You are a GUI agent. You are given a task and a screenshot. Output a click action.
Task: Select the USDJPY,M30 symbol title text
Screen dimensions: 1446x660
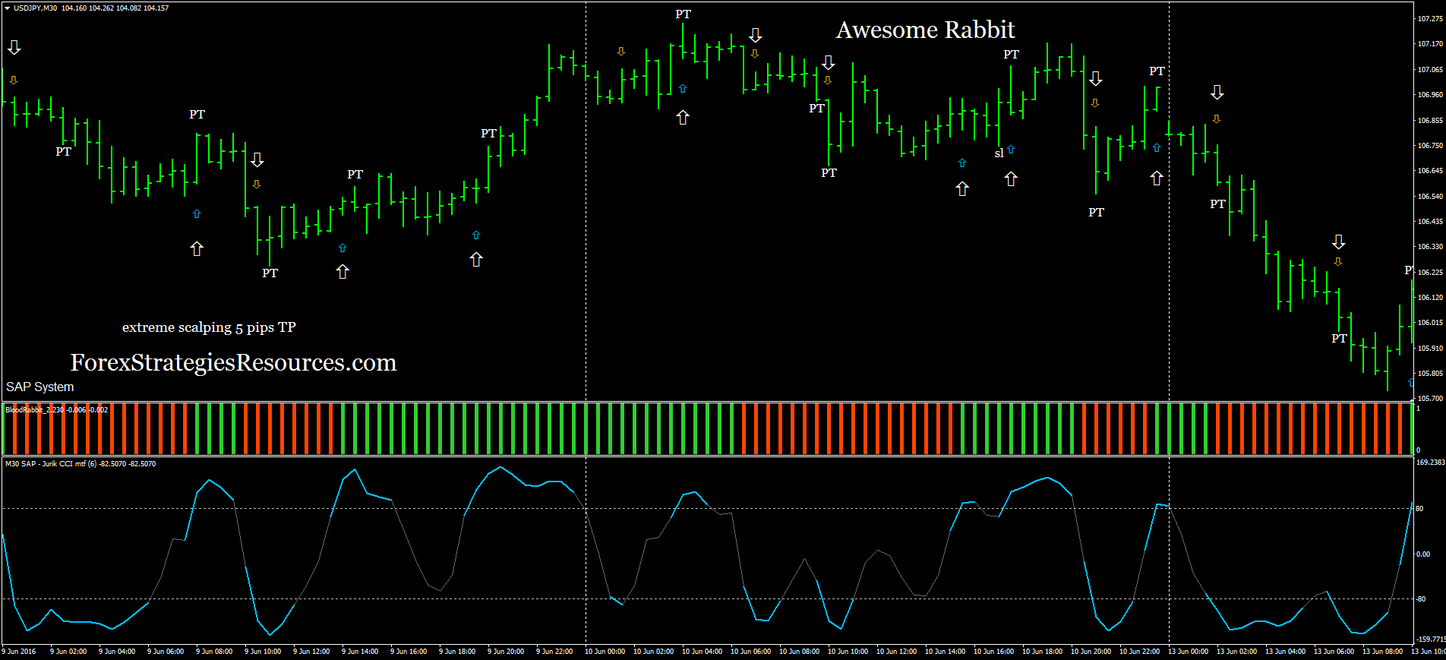34,8
